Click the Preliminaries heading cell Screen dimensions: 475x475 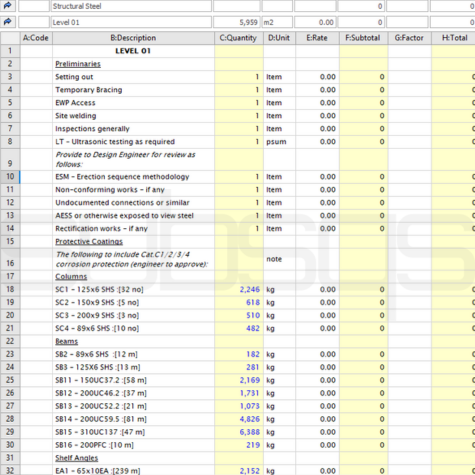[x=133, y=64]
